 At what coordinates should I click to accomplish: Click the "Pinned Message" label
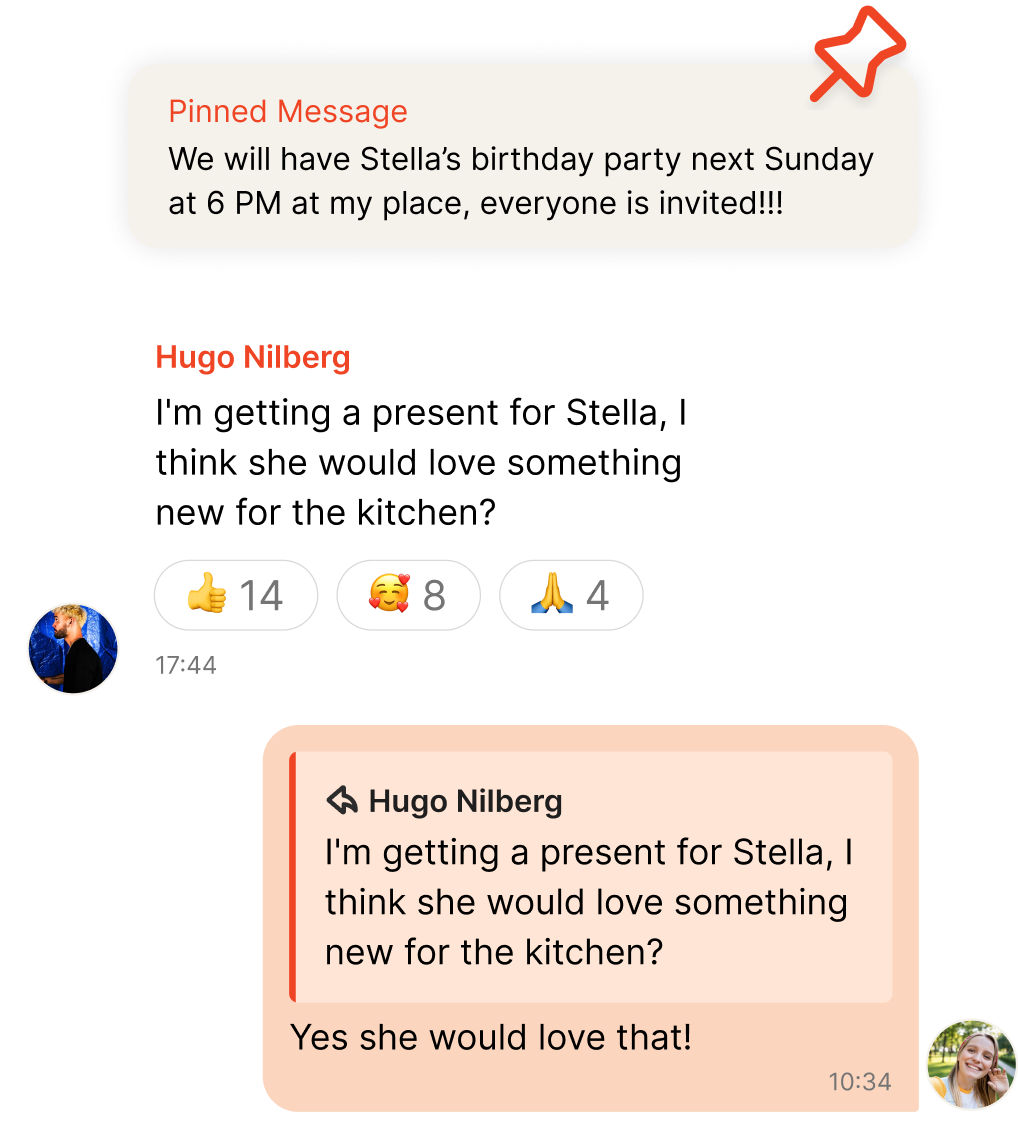[x=288, y=112]
